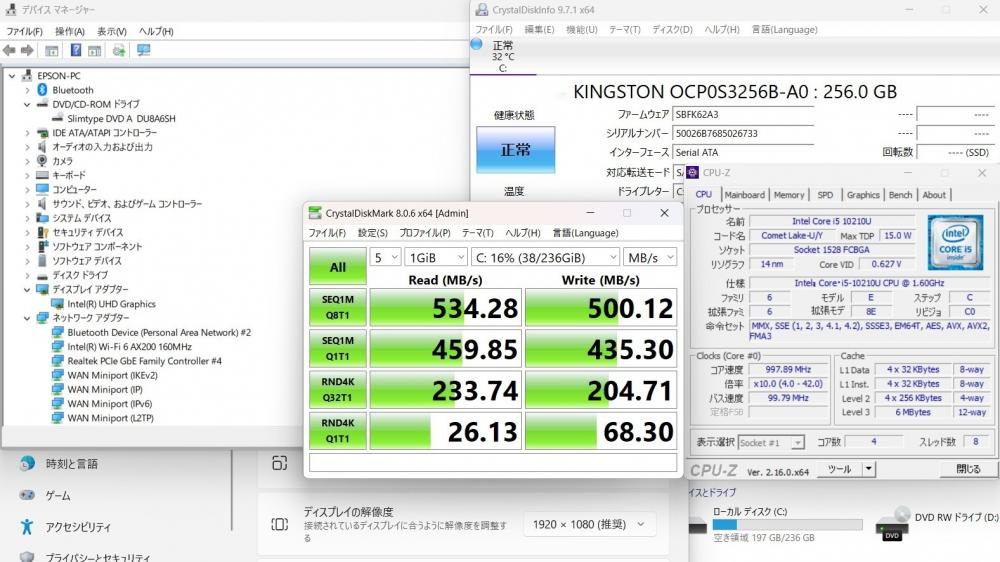Switch to Memory tab in CPU-Z

pyautogui.click(x=789, y=195)
